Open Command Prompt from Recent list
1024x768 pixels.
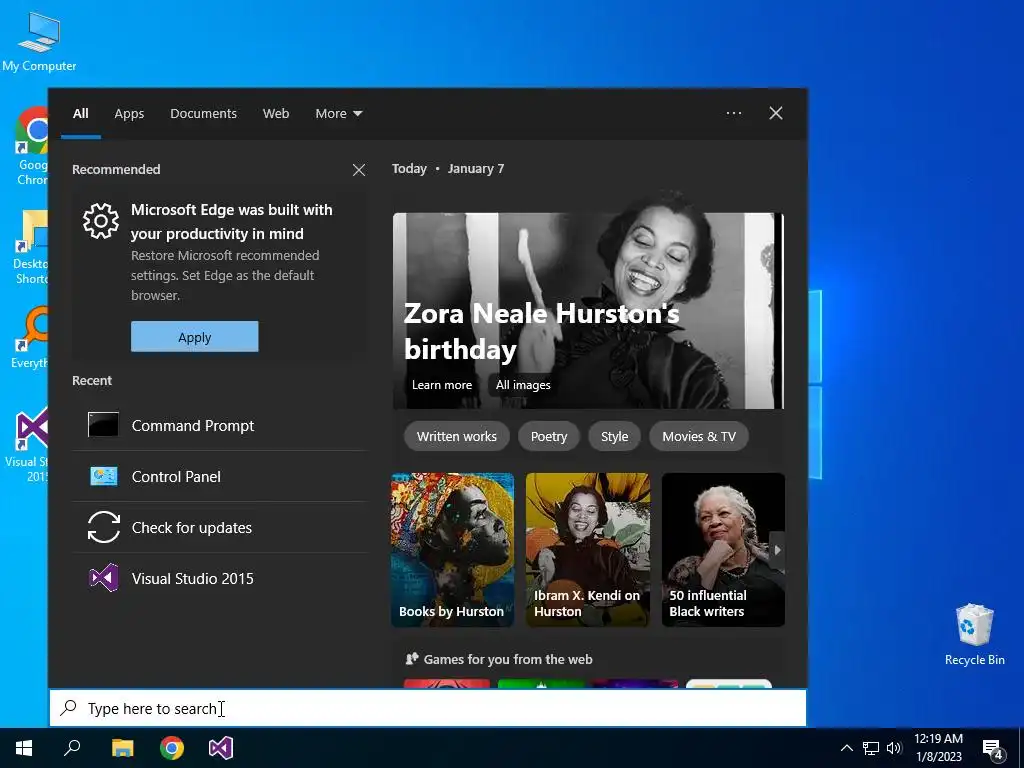coord(219,425)
